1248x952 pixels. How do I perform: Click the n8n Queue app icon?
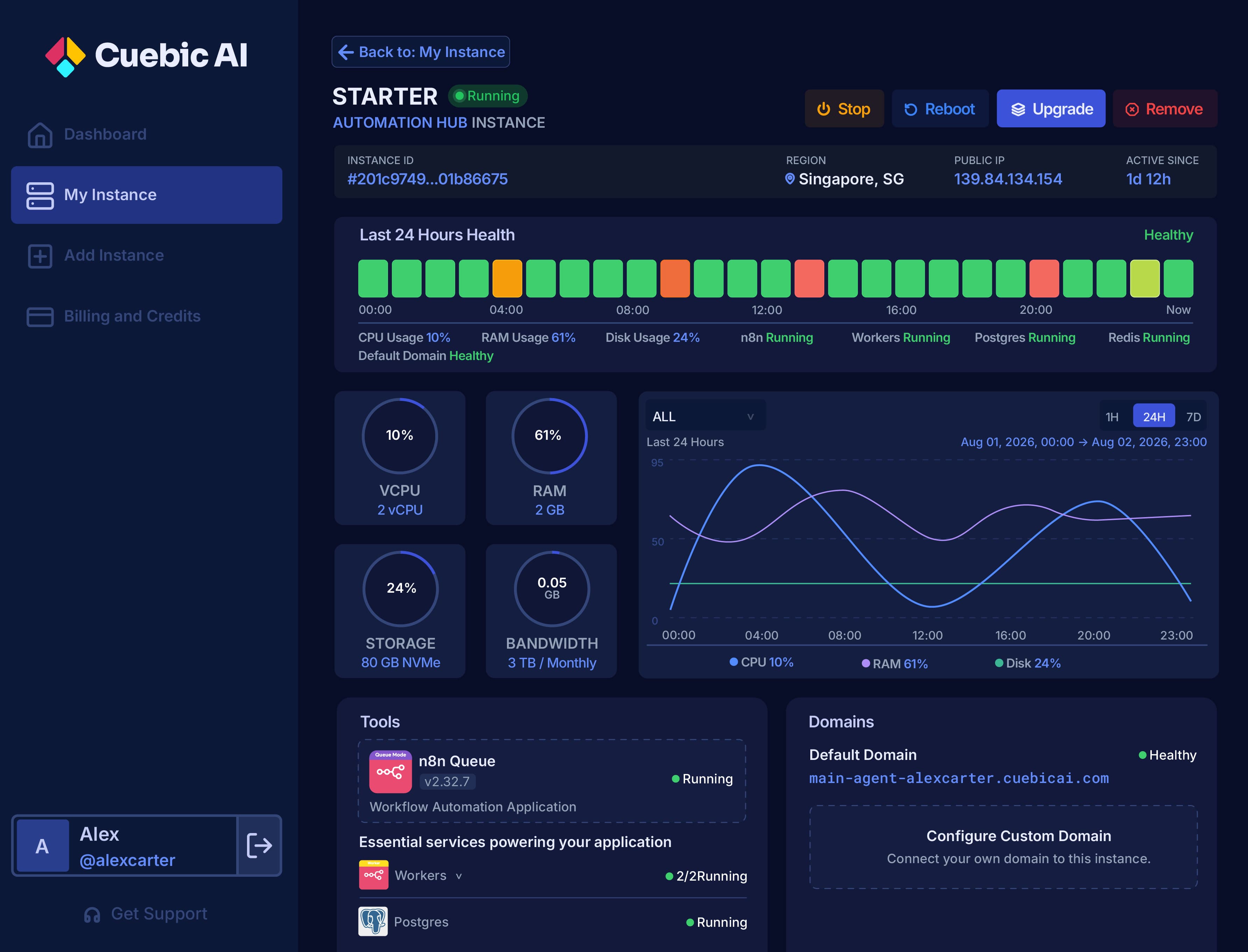pyautogui.click(x=390, y=772)
